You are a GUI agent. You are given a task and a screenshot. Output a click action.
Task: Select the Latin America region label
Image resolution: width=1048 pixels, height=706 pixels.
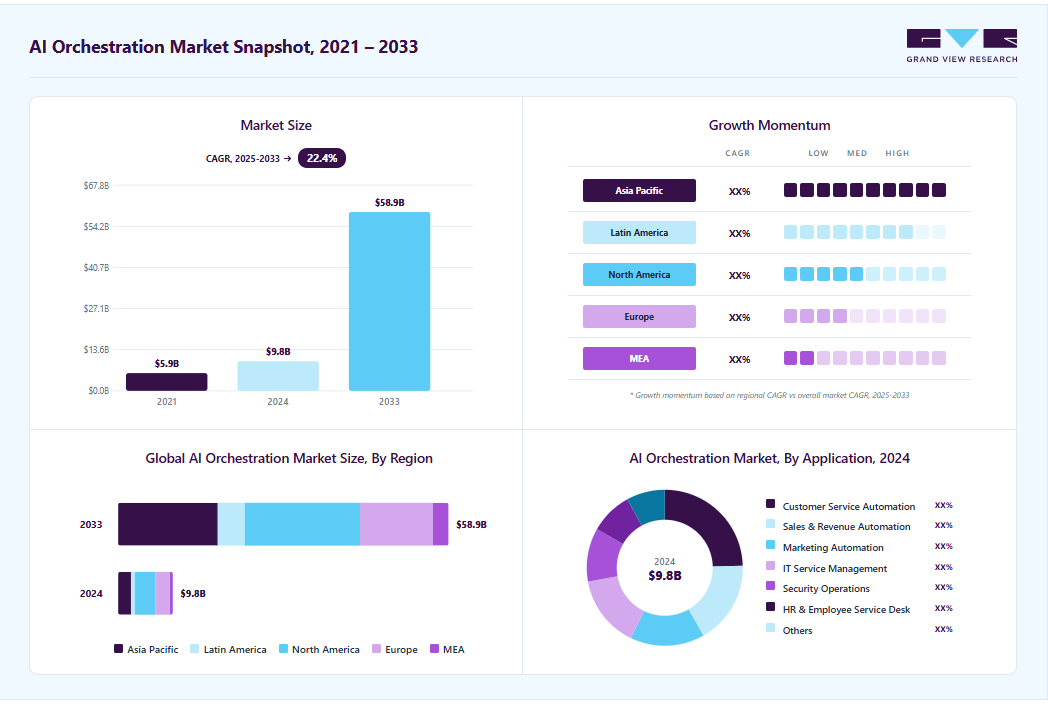point(639,233)
